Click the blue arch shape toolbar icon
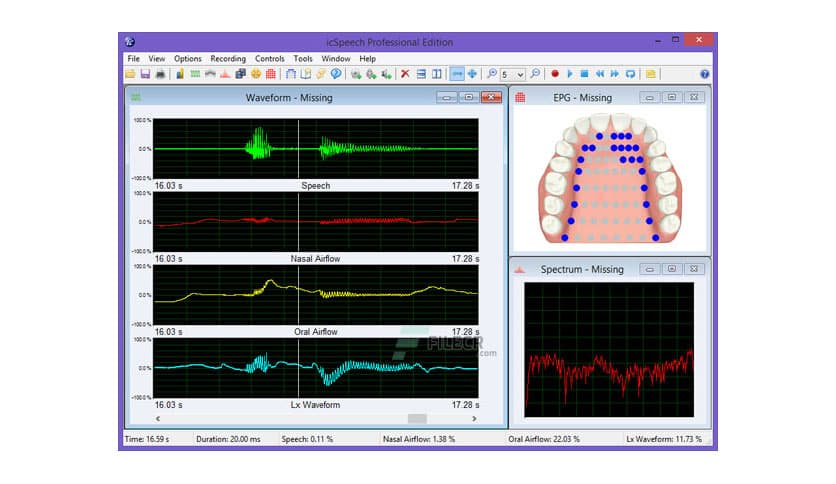The height and width of the screenshot is (484, 836). click(x=291, y=74)
